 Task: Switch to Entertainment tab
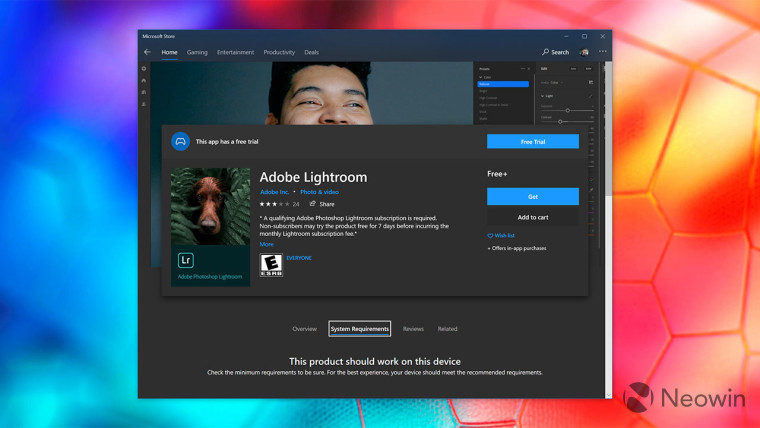[235, 52]
